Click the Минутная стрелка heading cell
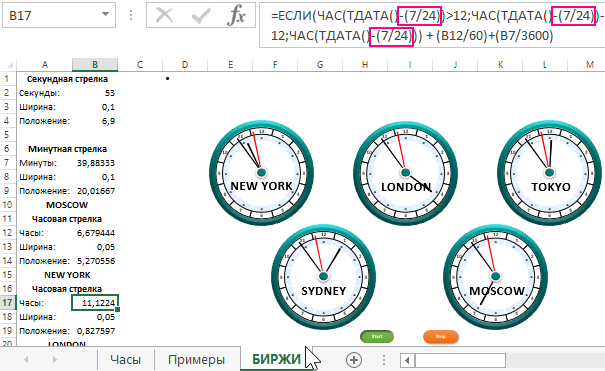 click(67, 149)
